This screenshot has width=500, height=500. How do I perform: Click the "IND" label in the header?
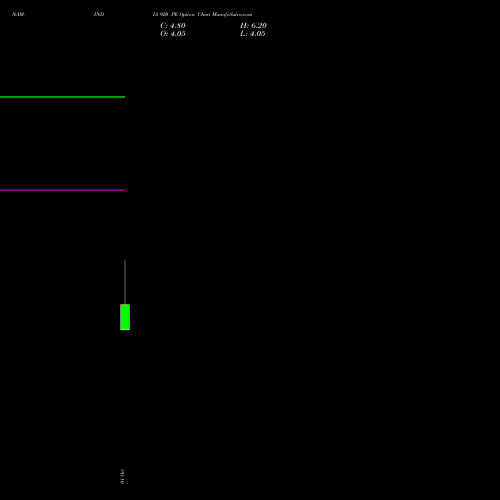click(x=99, y=14)
